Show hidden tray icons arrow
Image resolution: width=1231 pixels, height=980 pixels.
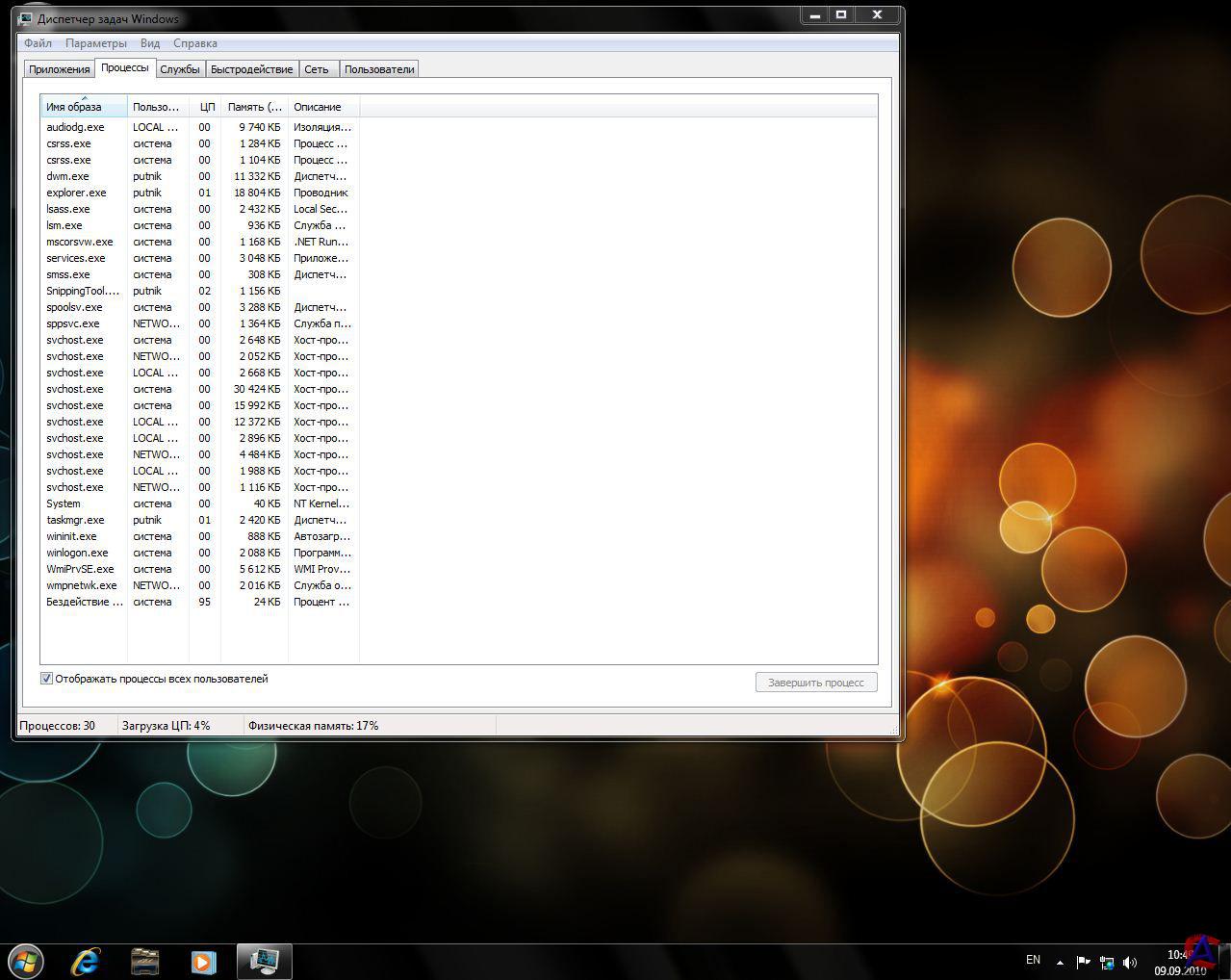(x=1060, y=962)
